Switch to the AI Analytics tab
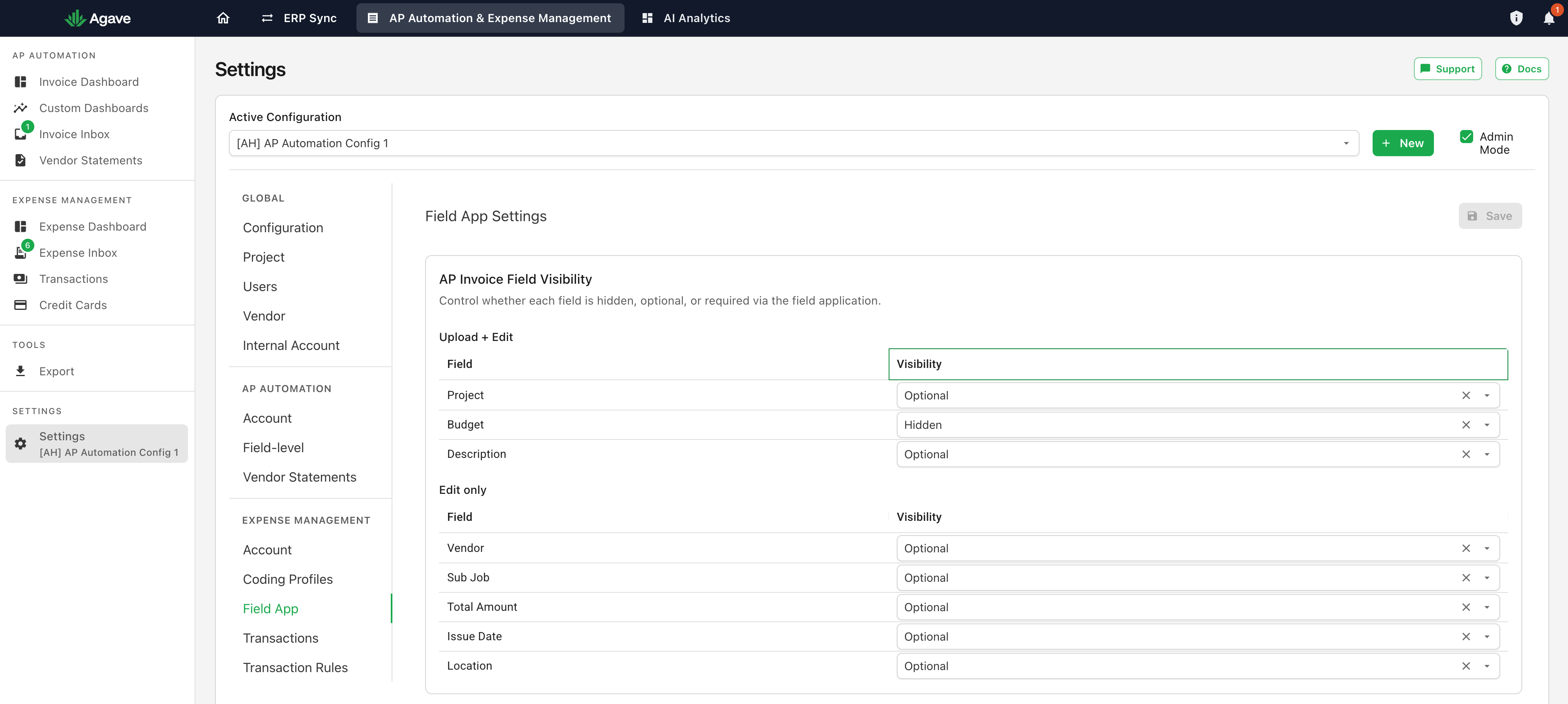This screenshot has width=1568, height=704. 686,18
